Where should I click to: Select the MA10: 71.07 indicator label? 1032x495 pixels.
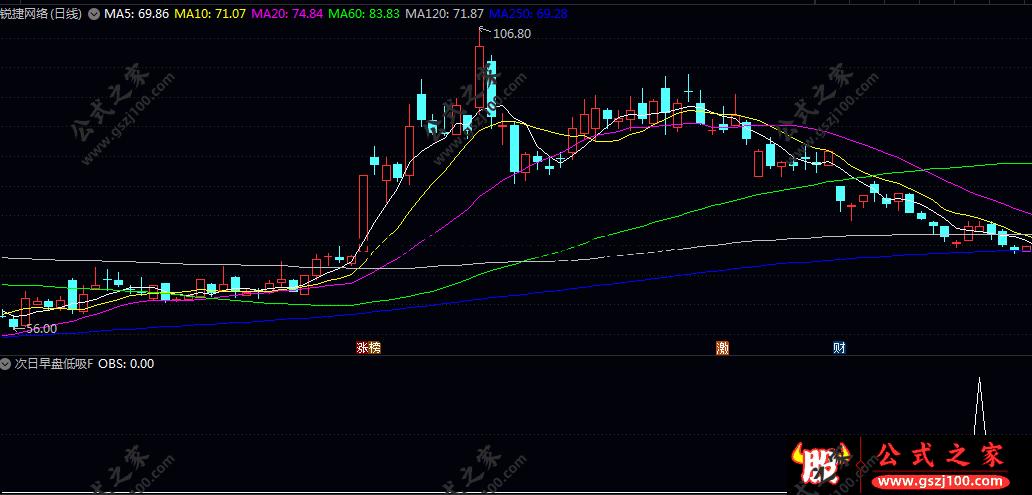tap(210, 13)
